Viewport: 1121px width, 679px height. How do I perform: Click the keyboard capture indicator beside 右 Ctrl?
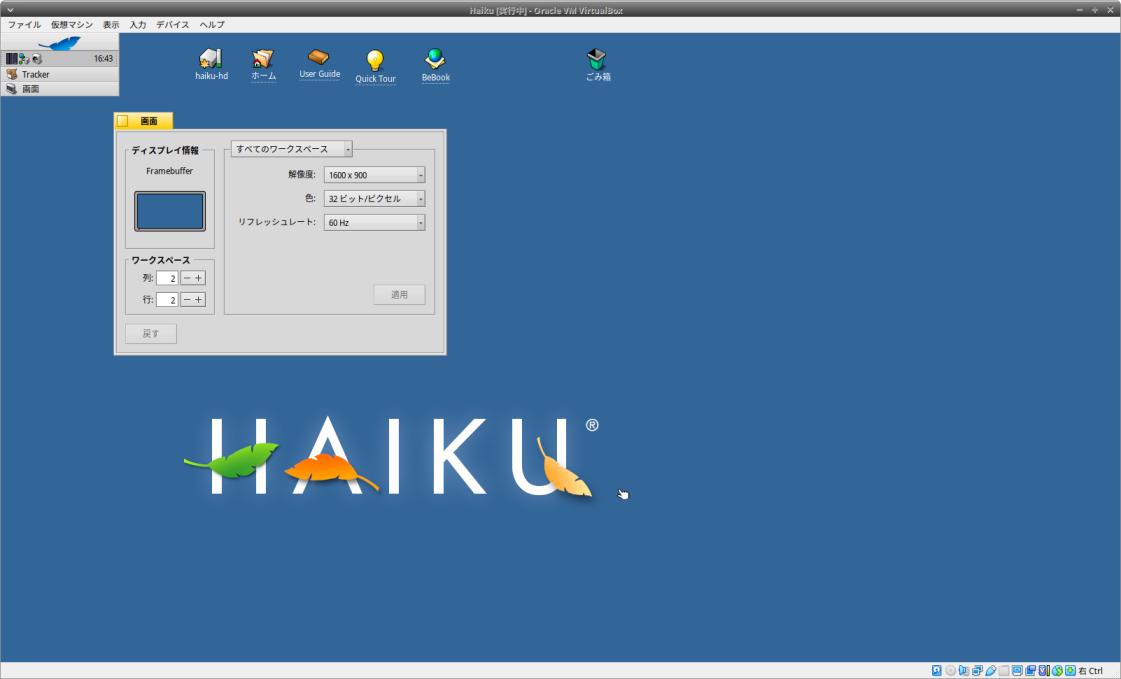(1070, 670)
